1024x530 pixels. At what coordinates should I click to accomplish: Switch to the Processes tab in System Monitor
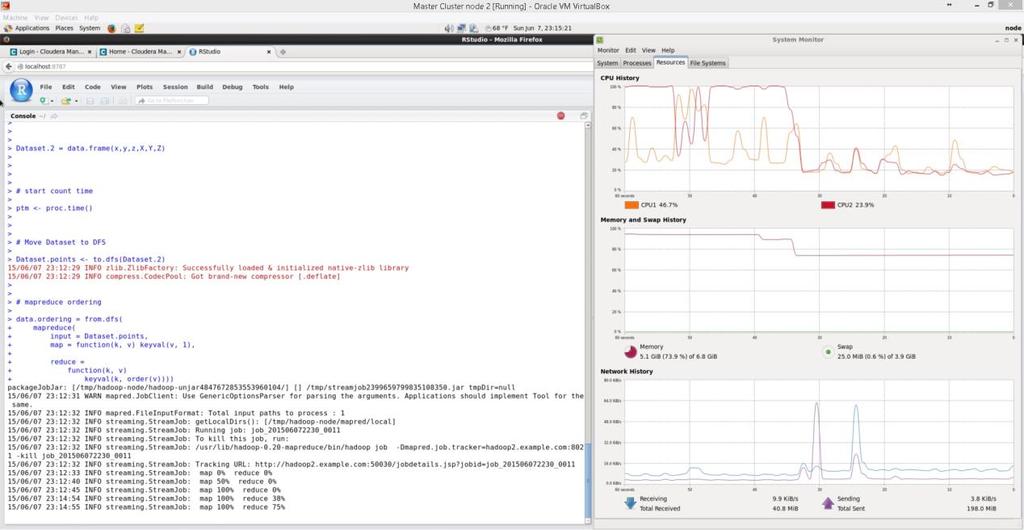pos(637,63)
